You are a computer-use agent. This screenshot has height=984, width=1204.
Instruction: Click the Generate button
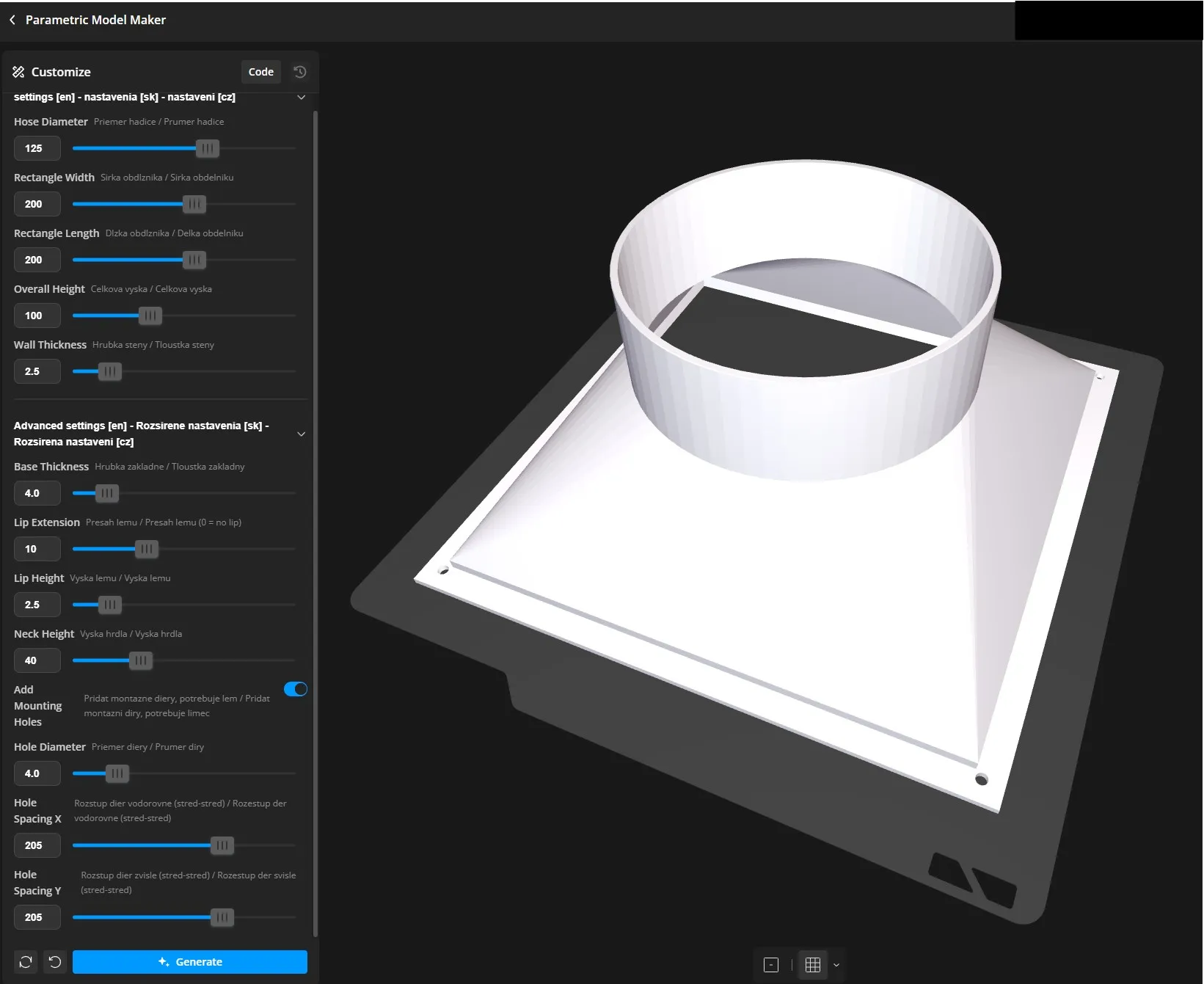(190, 962)
